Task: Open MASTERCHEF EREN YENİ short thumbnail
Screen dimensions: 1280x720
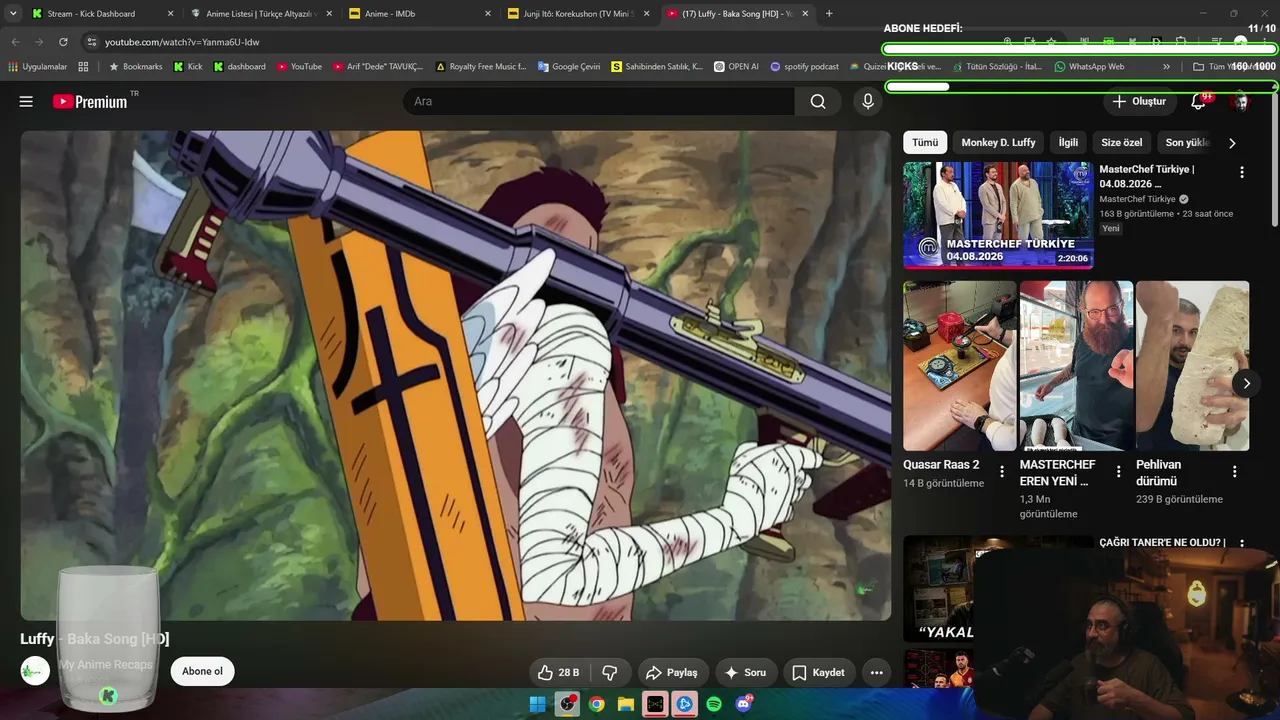Action: [x=1076, y=366]
